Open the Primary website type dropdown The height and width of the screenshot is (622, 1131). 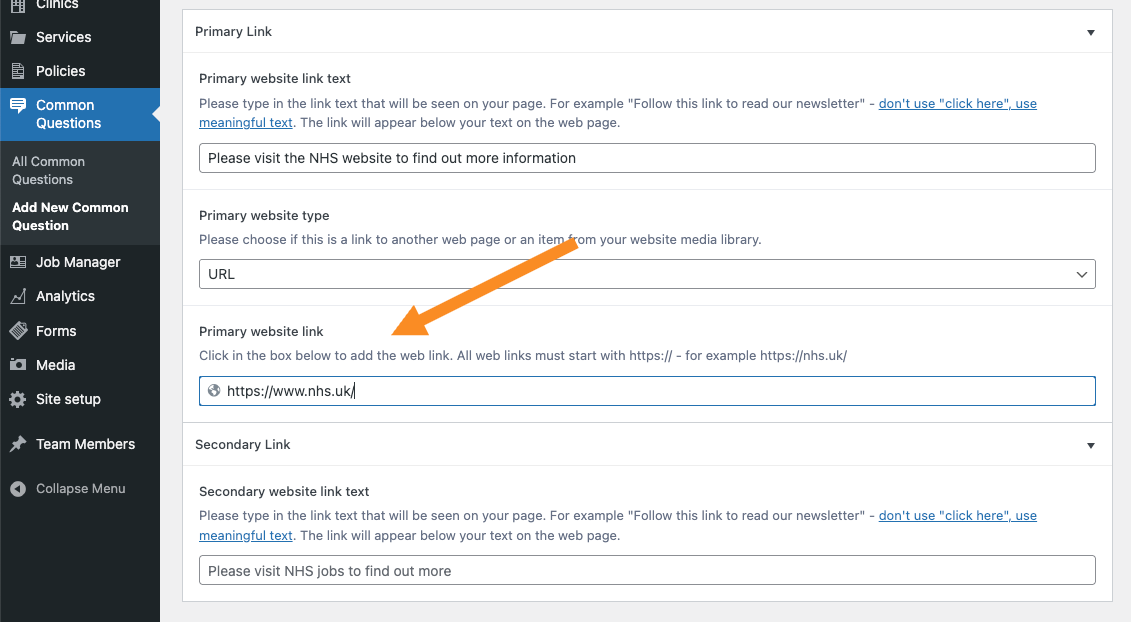pos(647,274)
